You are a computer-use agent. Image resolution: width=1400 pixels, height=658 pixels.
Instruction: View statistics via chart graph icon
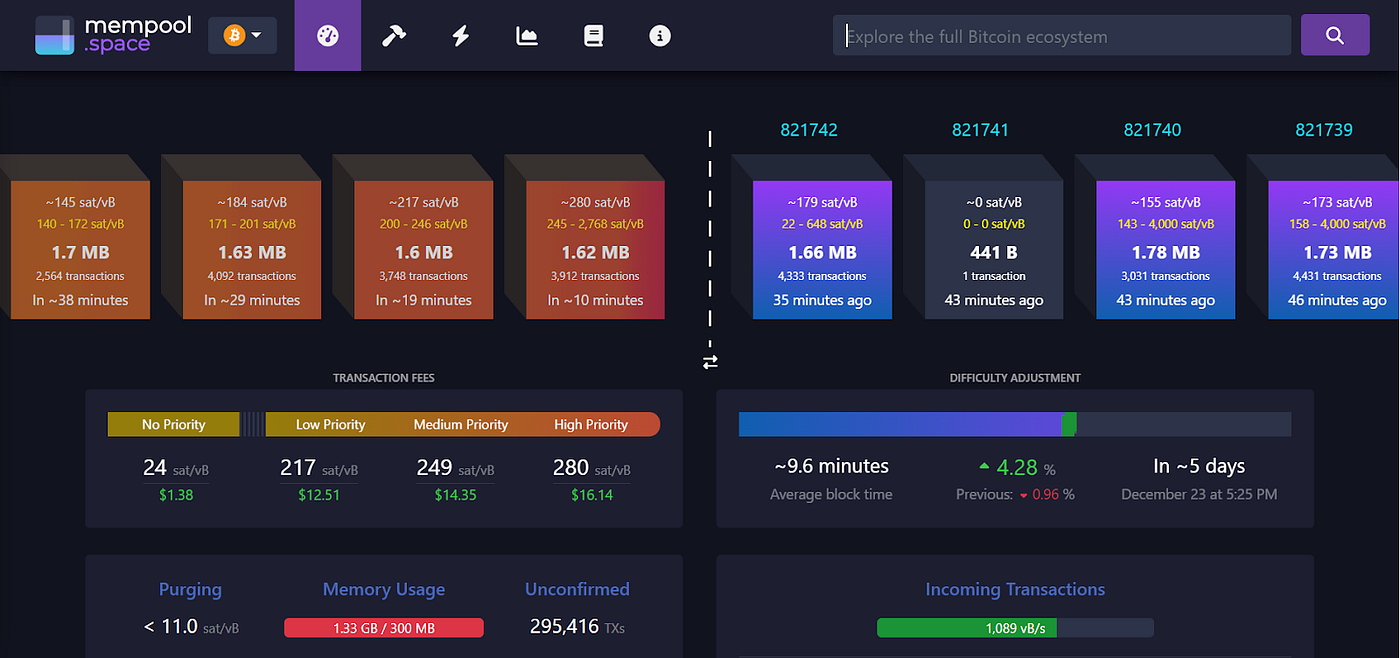(x=526, y=35)
